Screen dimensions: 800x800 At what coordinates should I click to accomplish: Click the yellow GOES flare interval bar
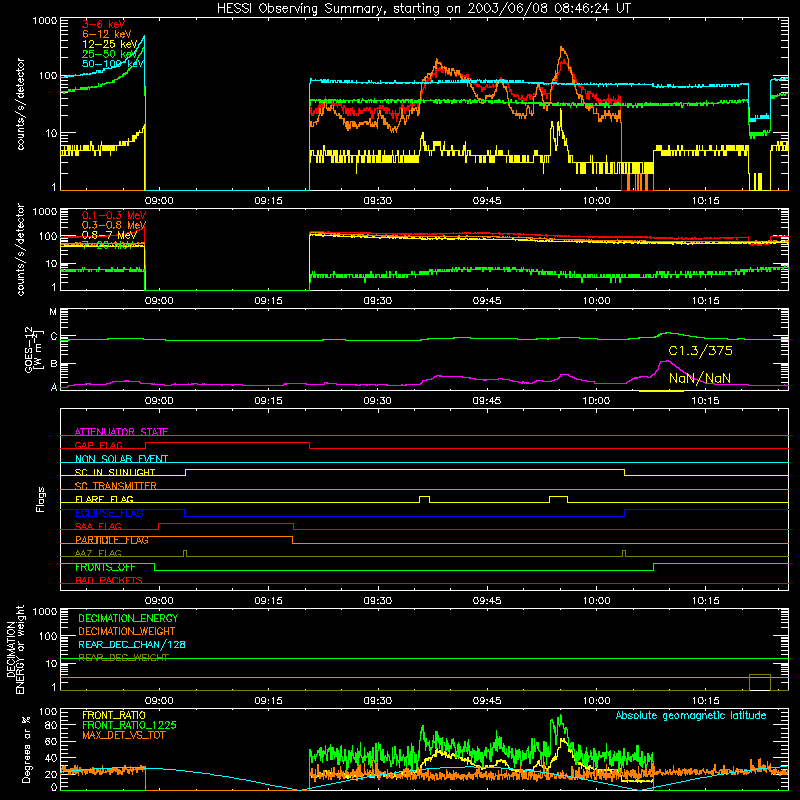click(661, 391)
